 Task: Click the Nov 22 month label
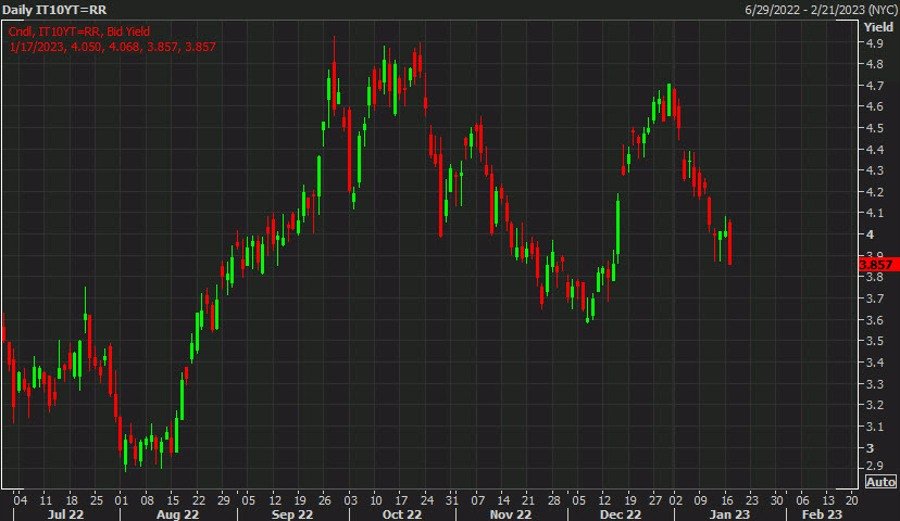point(509,513)
